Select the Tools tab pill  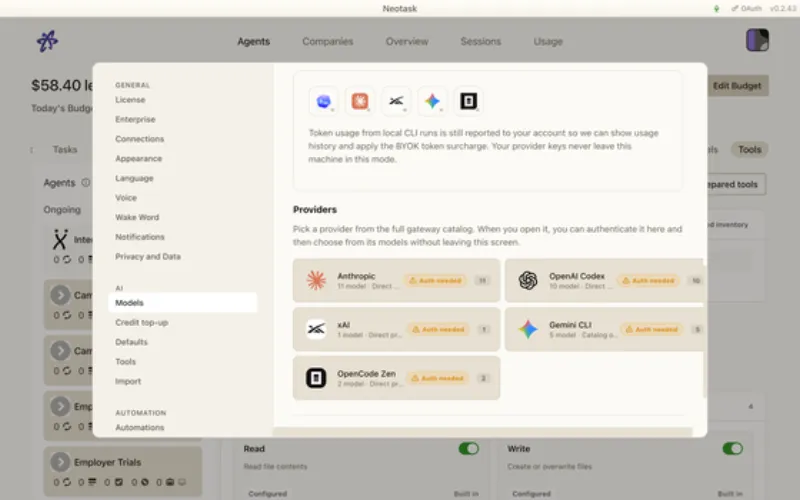click(x=749, y=149)
